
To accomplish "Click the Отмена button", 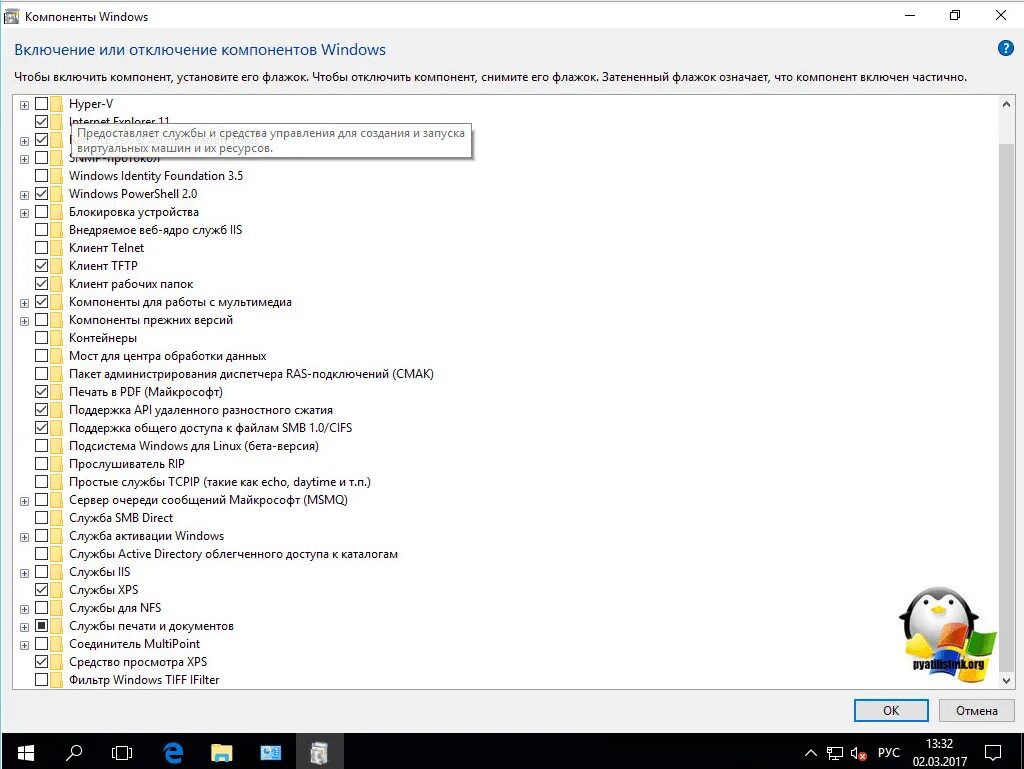I will (976, 710).
